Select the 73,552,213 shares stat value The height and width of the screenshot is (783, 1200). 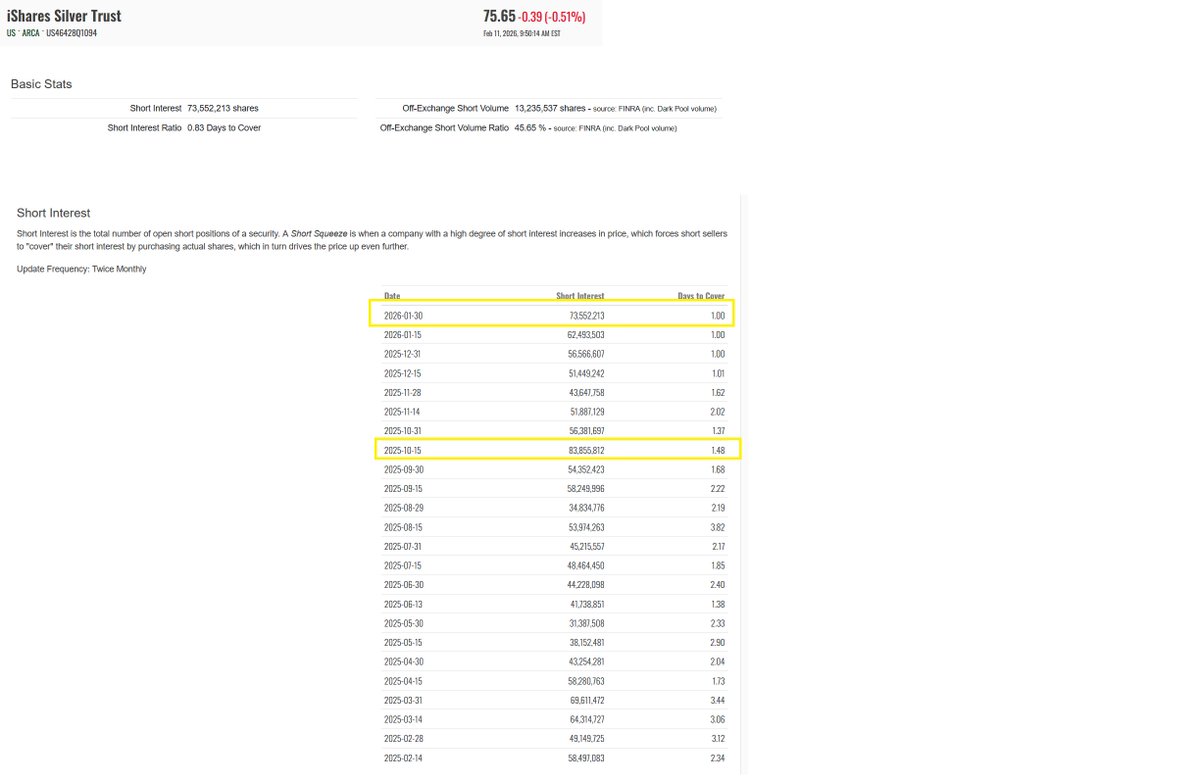[225, 108]
